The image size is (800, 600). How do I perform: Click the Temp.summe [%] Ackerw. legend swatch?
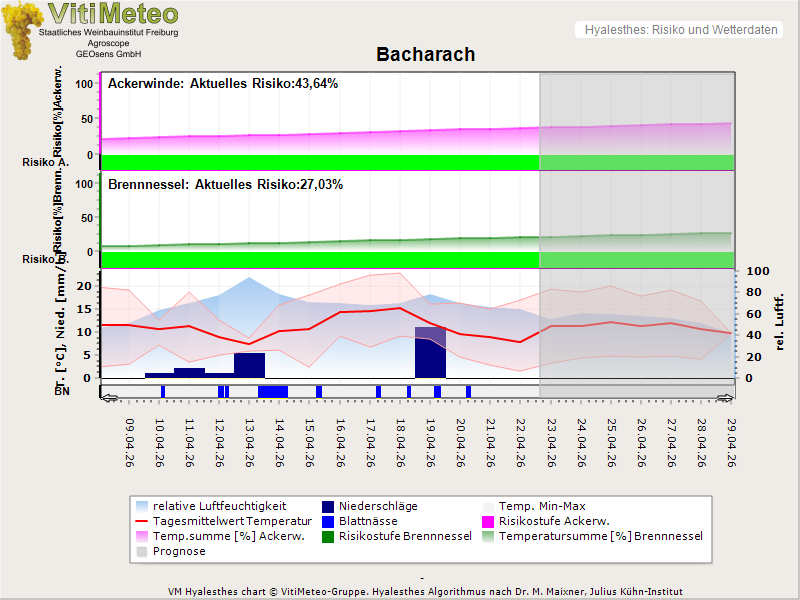coord(141,536)
